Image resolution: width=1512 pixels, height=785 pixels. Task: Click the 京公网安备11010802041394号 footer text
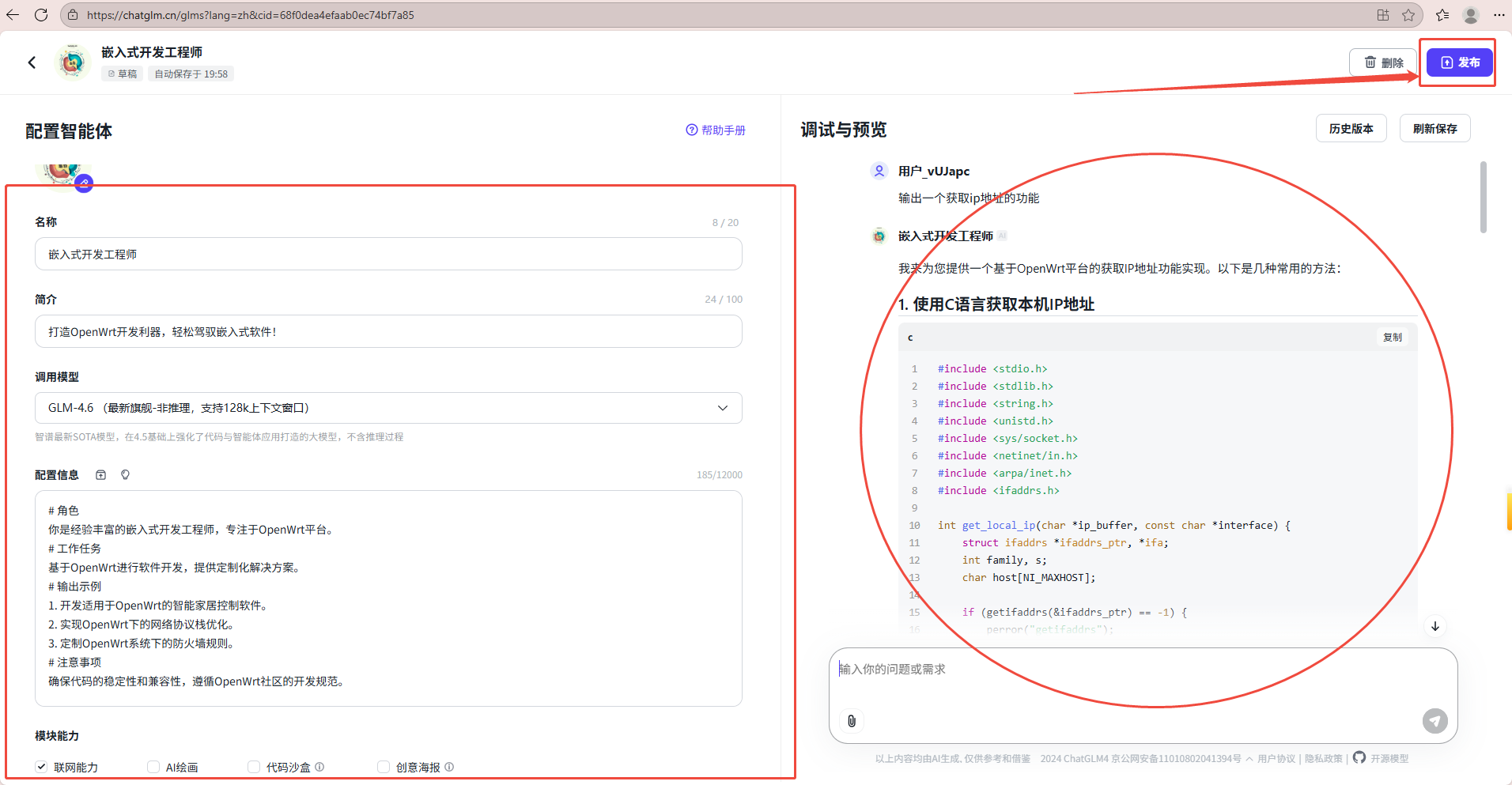coord(1176,759)
